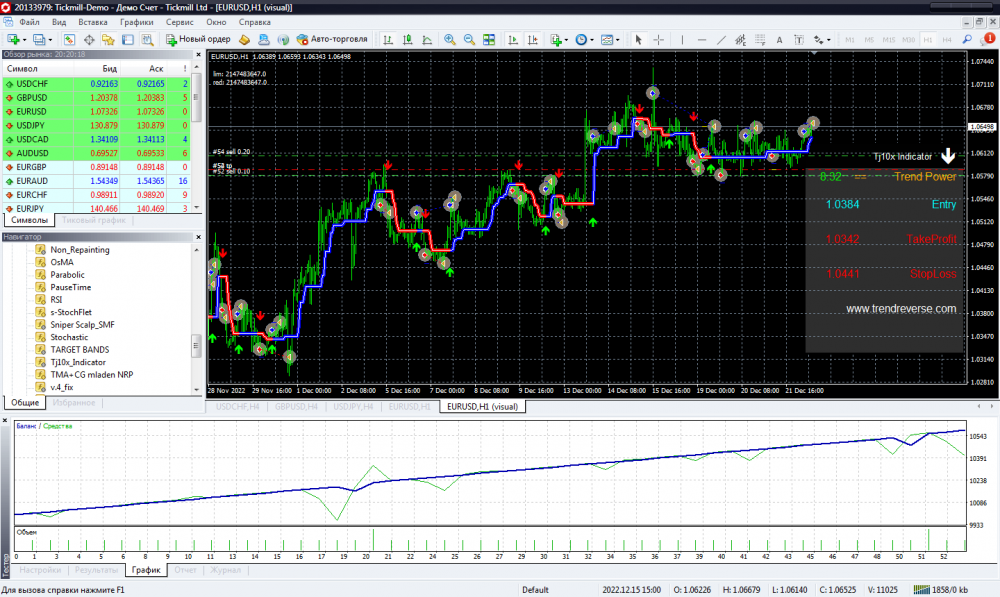Click the Market Watch scrollbar thumb
Image resolution: width=1000 pixels, height=597 pixels.
pos(196,98)
